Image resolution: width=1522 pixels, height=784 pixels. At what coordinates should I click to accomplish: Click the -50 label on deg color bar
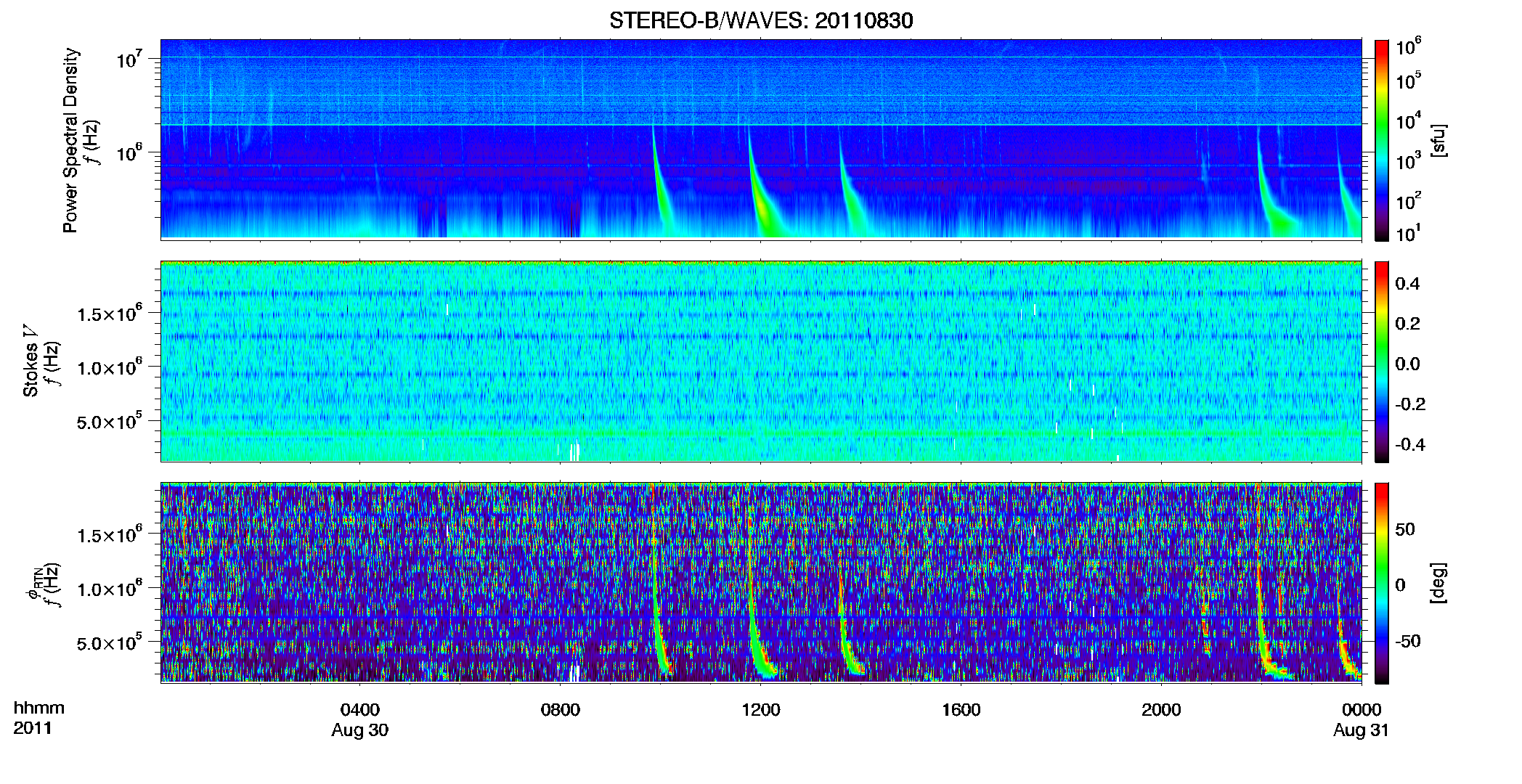pyautogui.click(x=1408, y=641)
